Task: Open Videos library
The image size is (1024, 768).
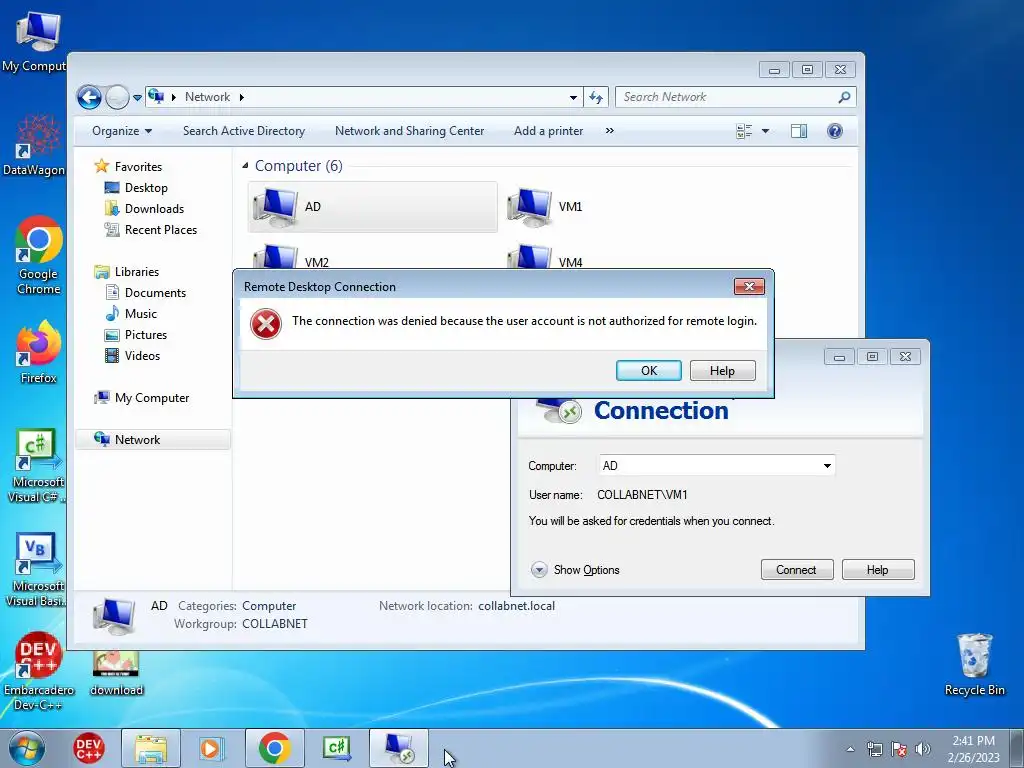Action: point(133,356)
